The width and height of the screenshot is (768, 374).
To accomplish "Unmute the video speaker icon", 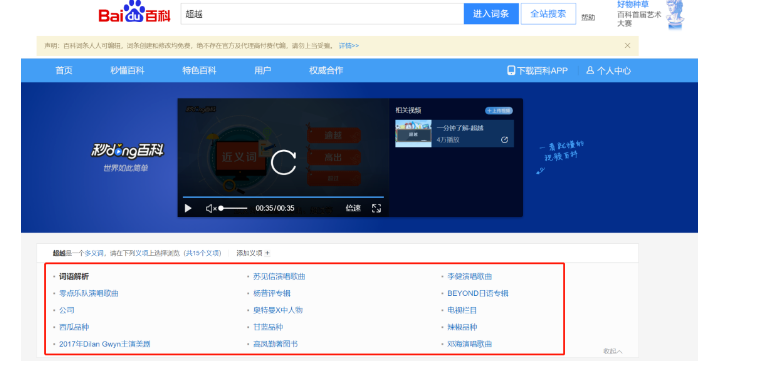I will (210, 209).
